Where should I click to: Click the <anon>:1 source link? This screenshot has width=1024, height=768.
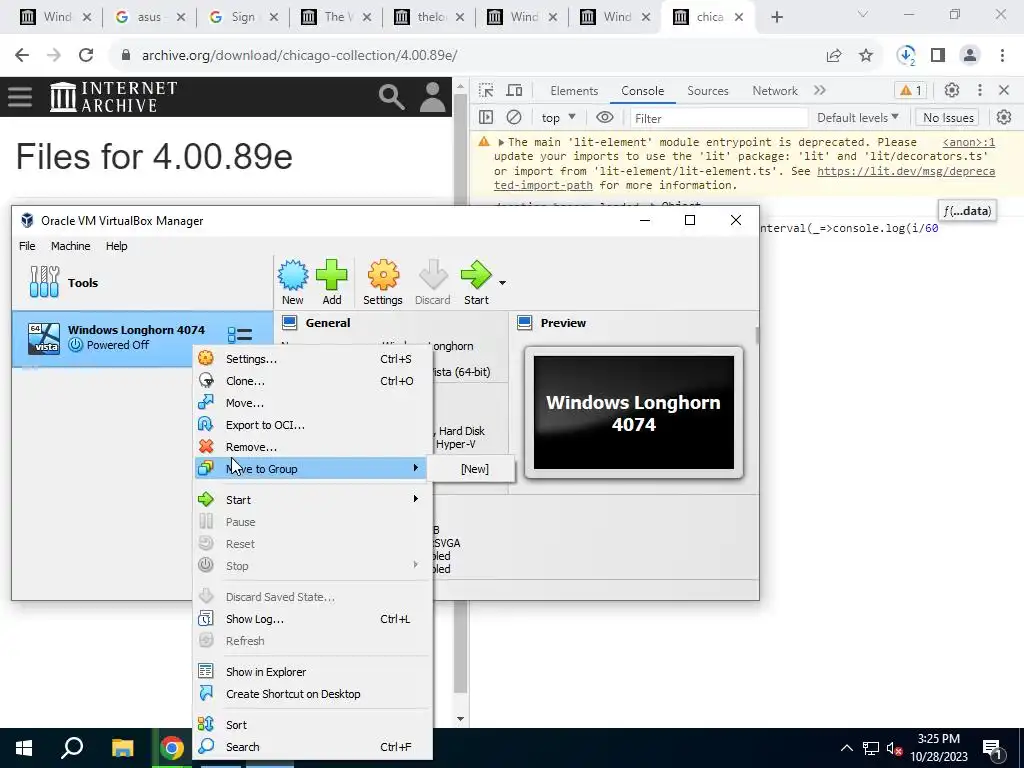[x=968, y=142]
